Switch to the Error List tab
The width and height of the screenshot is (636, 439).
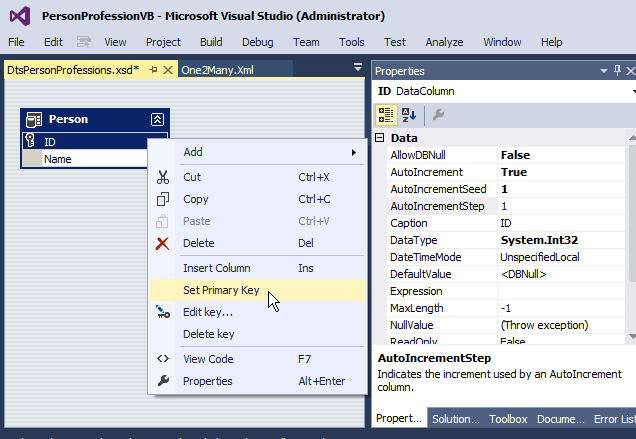[614, 419]
